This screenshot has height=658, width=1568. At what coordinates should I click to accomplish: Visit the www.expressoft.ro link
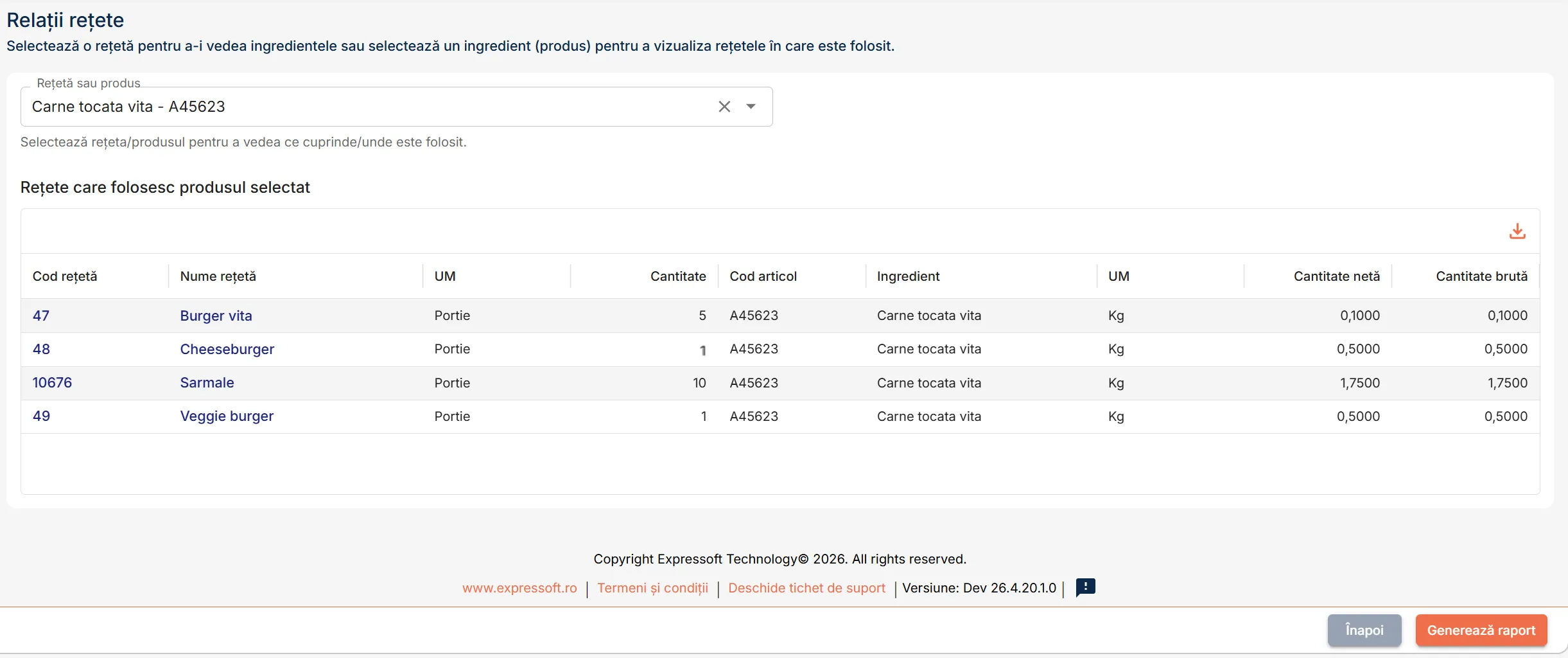pos(519,588)
